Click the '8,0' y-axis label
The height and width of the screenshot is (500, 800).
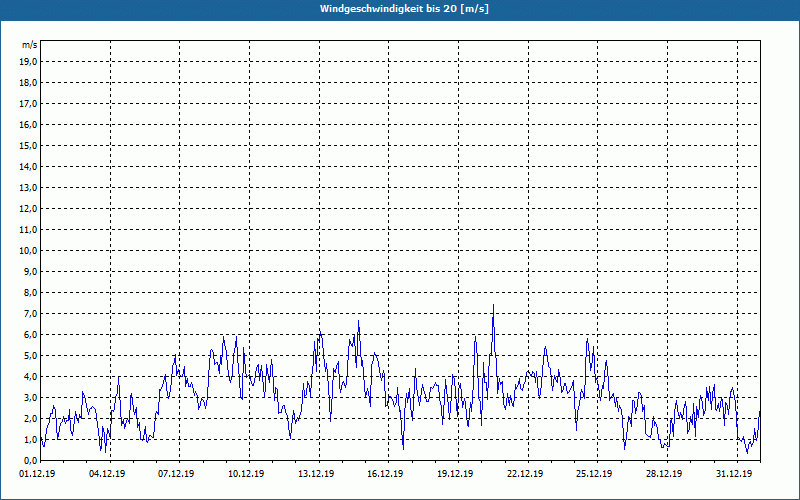click(x=30, y=293)
